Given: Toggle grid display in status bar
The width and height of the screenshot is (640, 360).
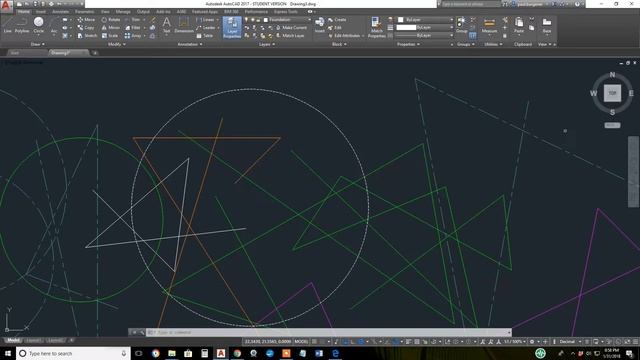Looking at the screenshot, I should 314,341.
